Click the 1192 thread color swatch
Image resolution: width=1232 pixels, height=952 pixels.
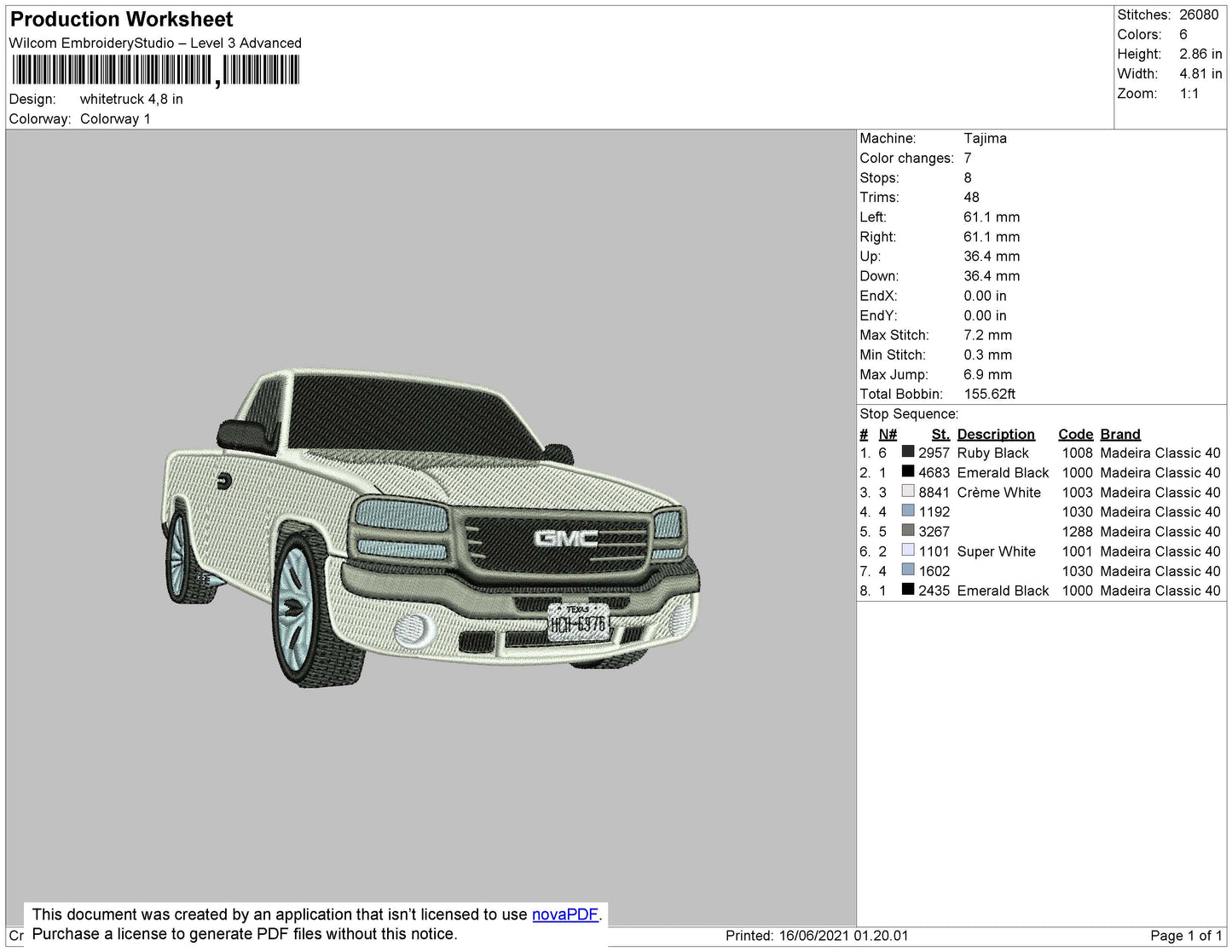[x=908, y=511]
